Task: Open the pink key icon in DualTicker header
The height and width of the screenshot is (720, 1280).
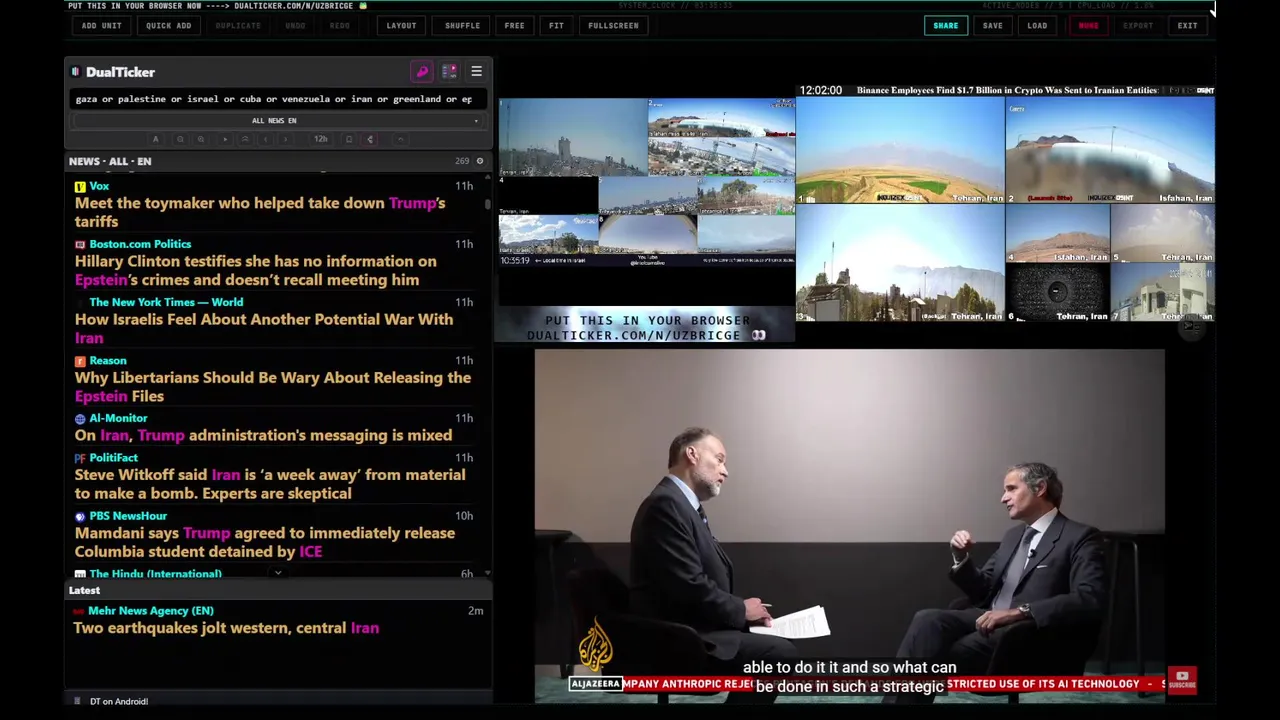Action: point(422,72)
